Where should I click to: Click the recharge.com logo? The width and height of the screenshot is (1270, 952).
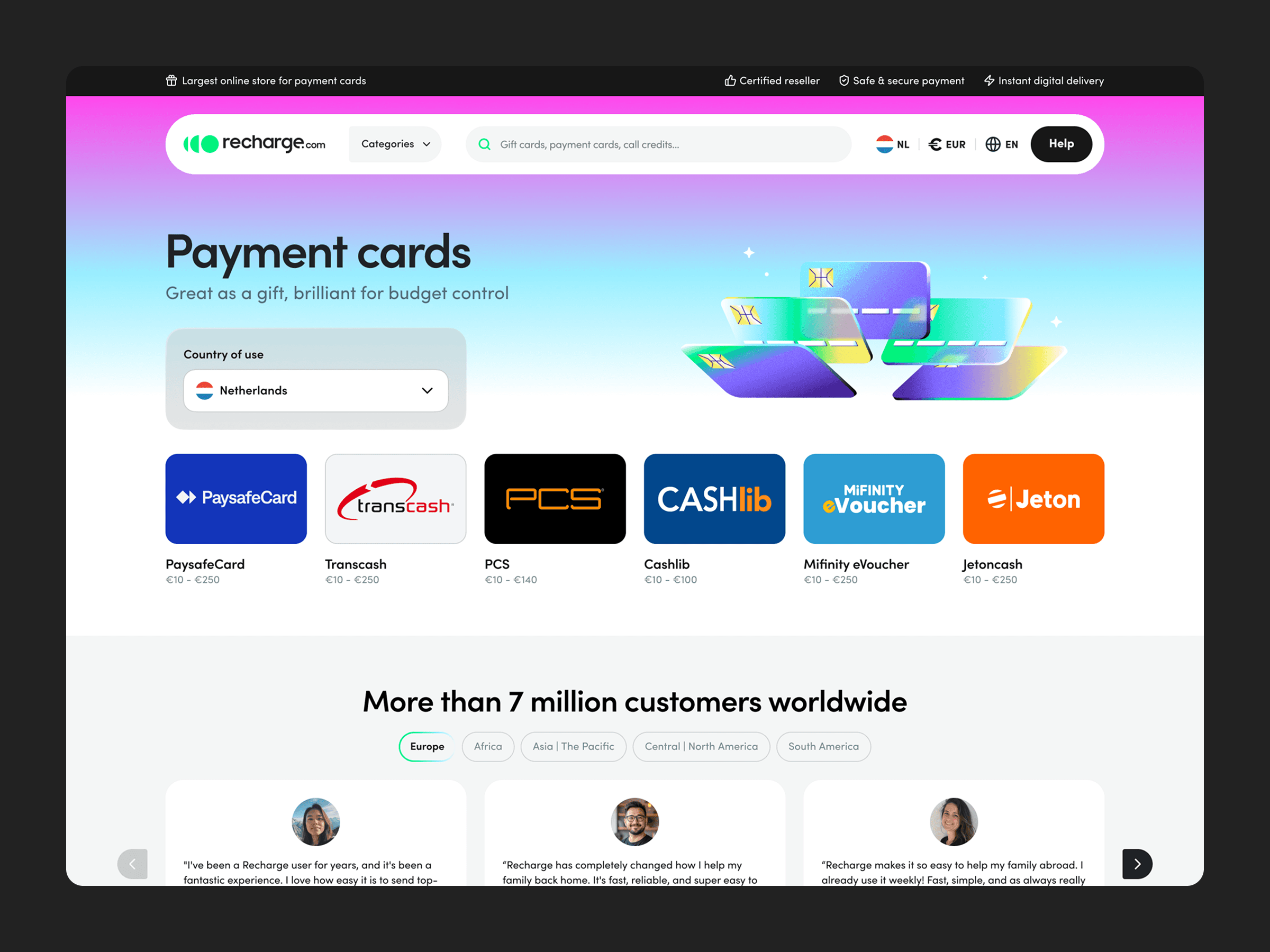click(254, 143)
